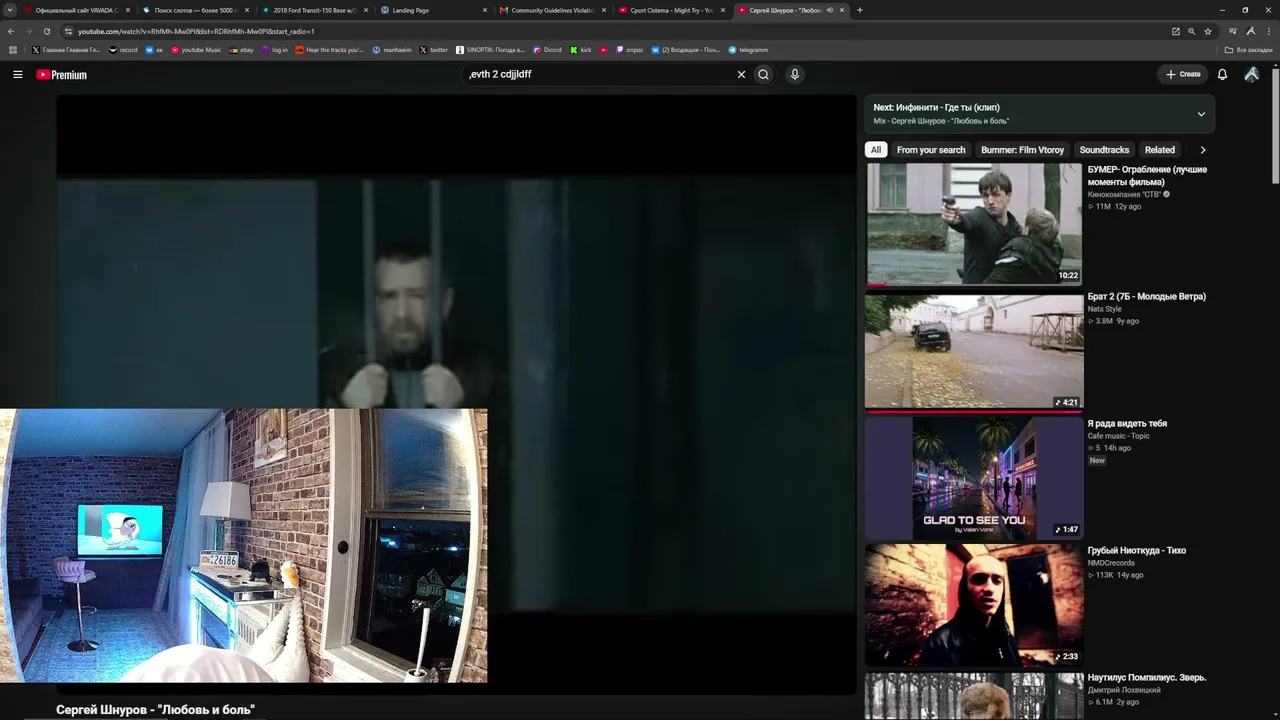The image size is (1280, 720).
Task: Open the record bookmark
Action: point(124,50)
